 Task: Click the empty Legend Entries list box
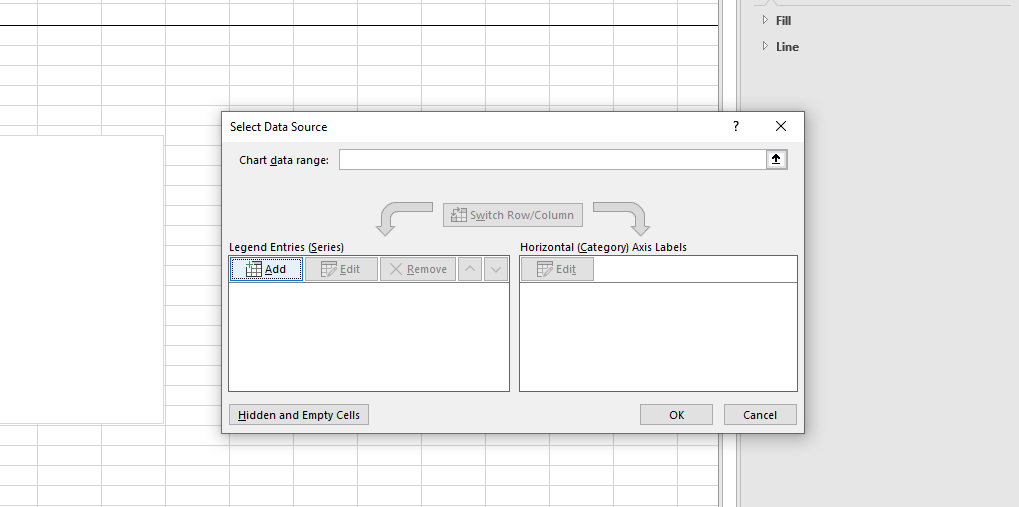(x=368, y=336)
